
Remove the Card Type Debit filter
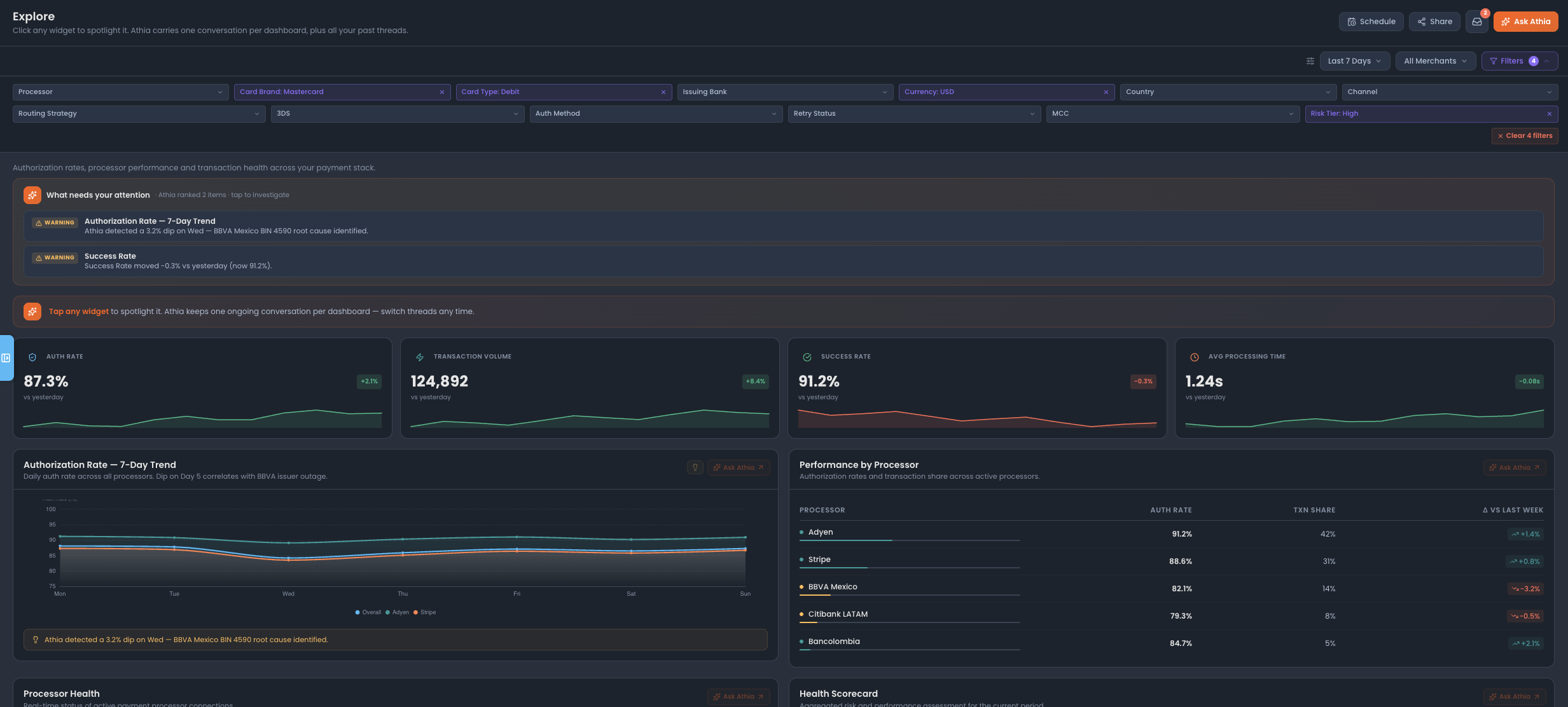[x=663, y=92]
